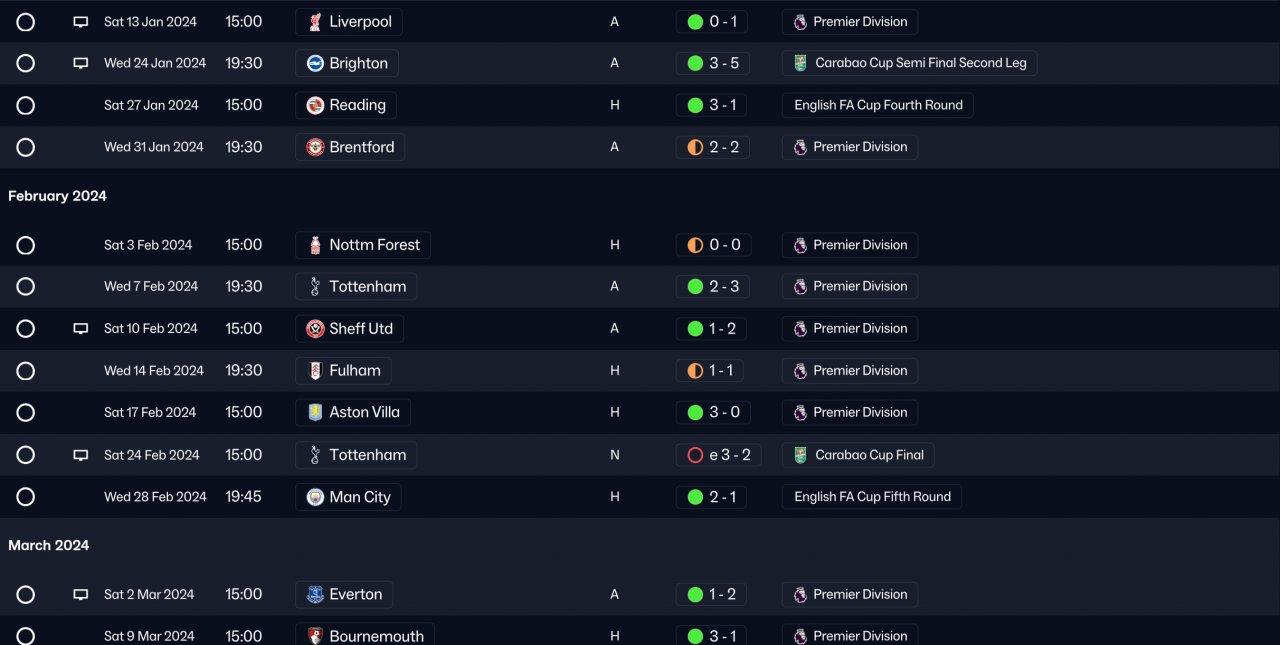Click the TV broadcast icon for the Liverpool match
The height and width of the screenshot is (645, 1280).
(x=81, y=22)
